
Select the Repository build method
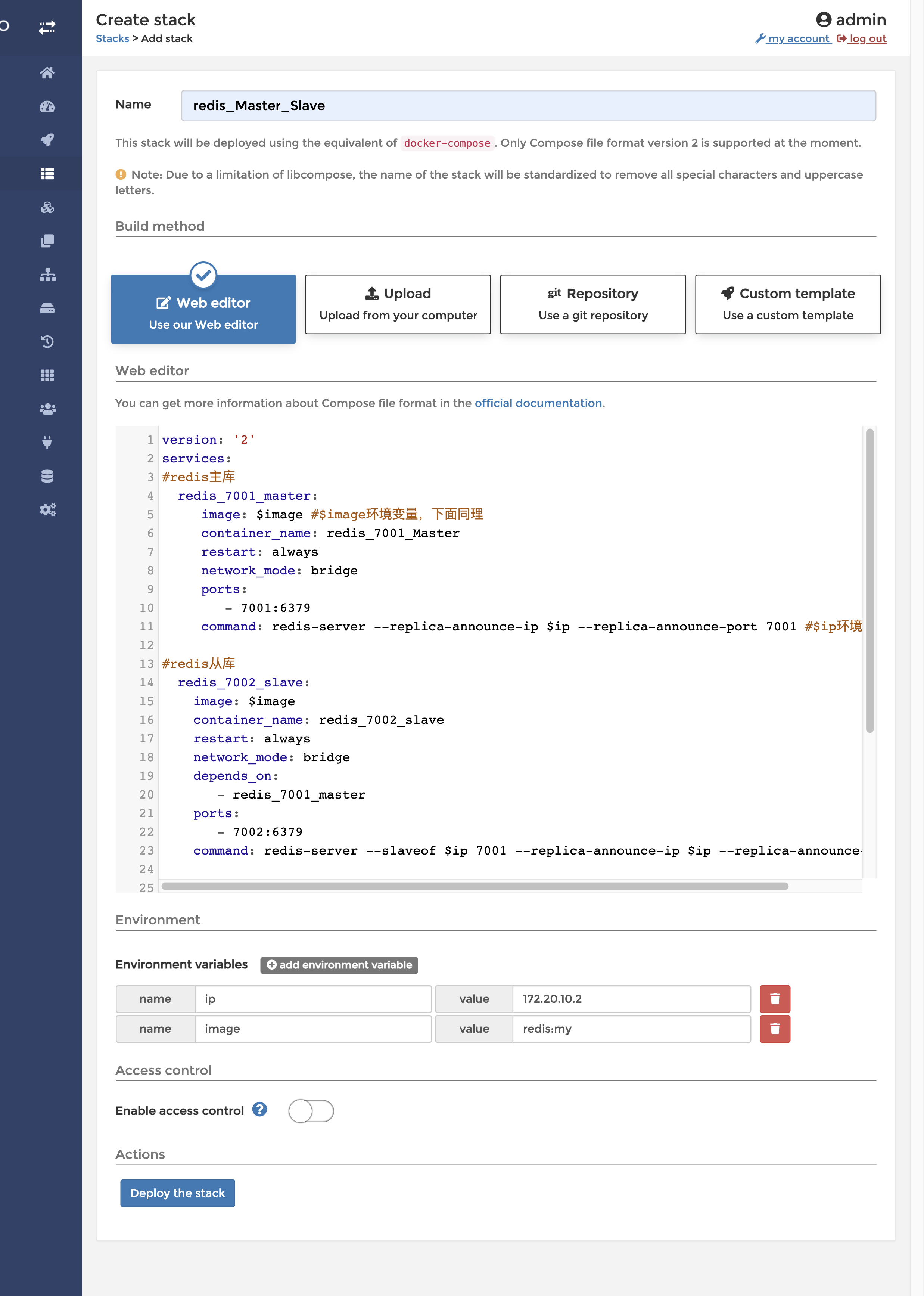point(592,304)
